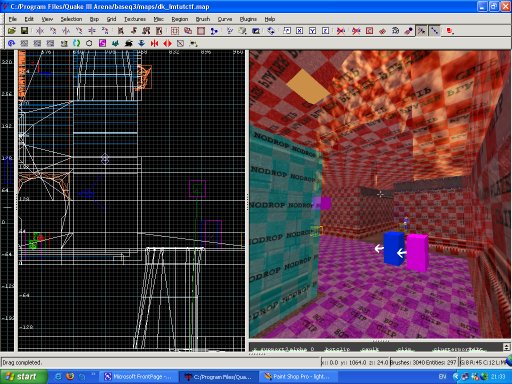The height and width of the screenshot is (384, 512).
Task: Click the red grid-box CSG icon
Action: (175, 31)
